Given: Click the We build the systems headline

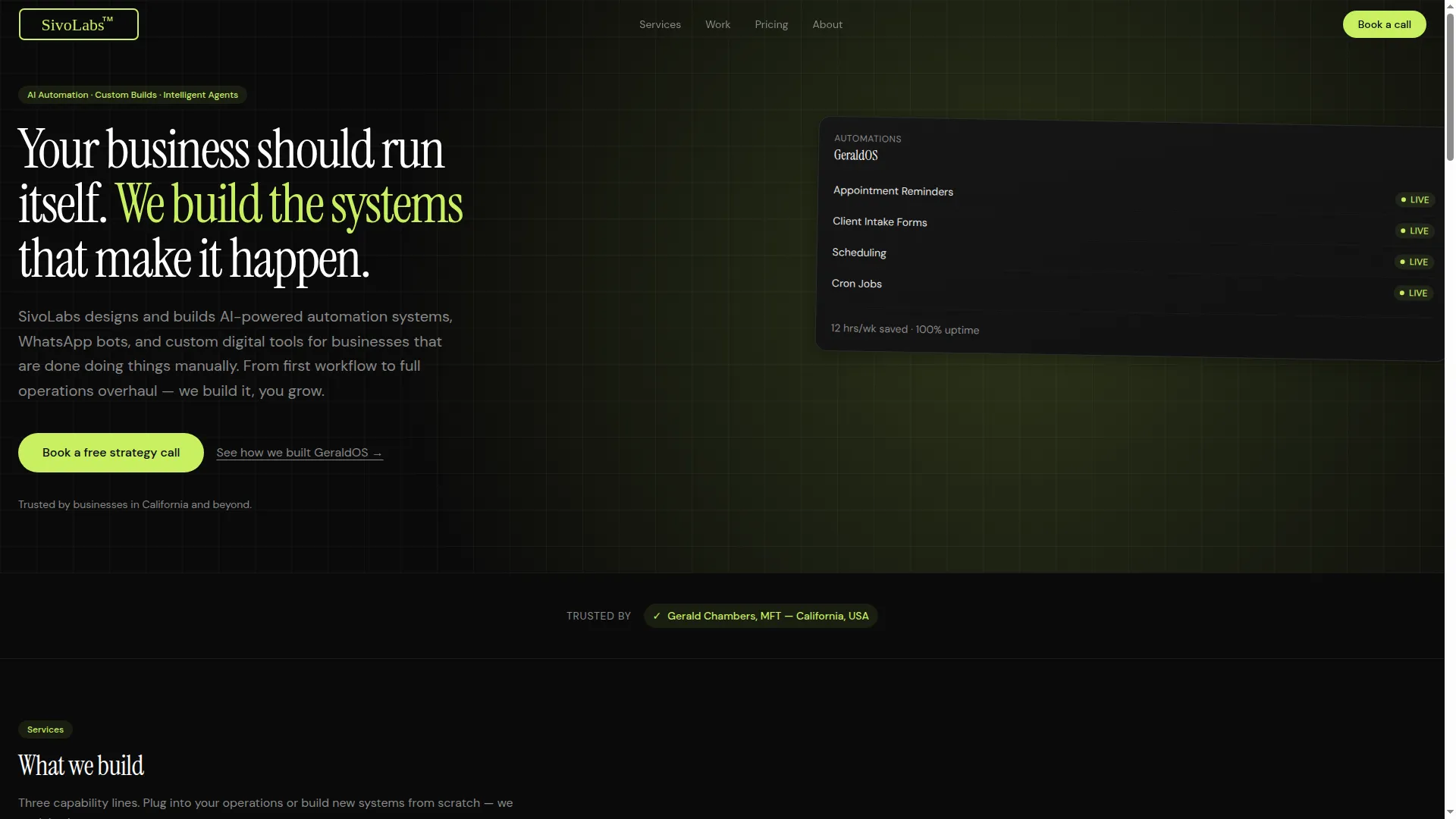Looking at the screenshot, I should point(289,204).
